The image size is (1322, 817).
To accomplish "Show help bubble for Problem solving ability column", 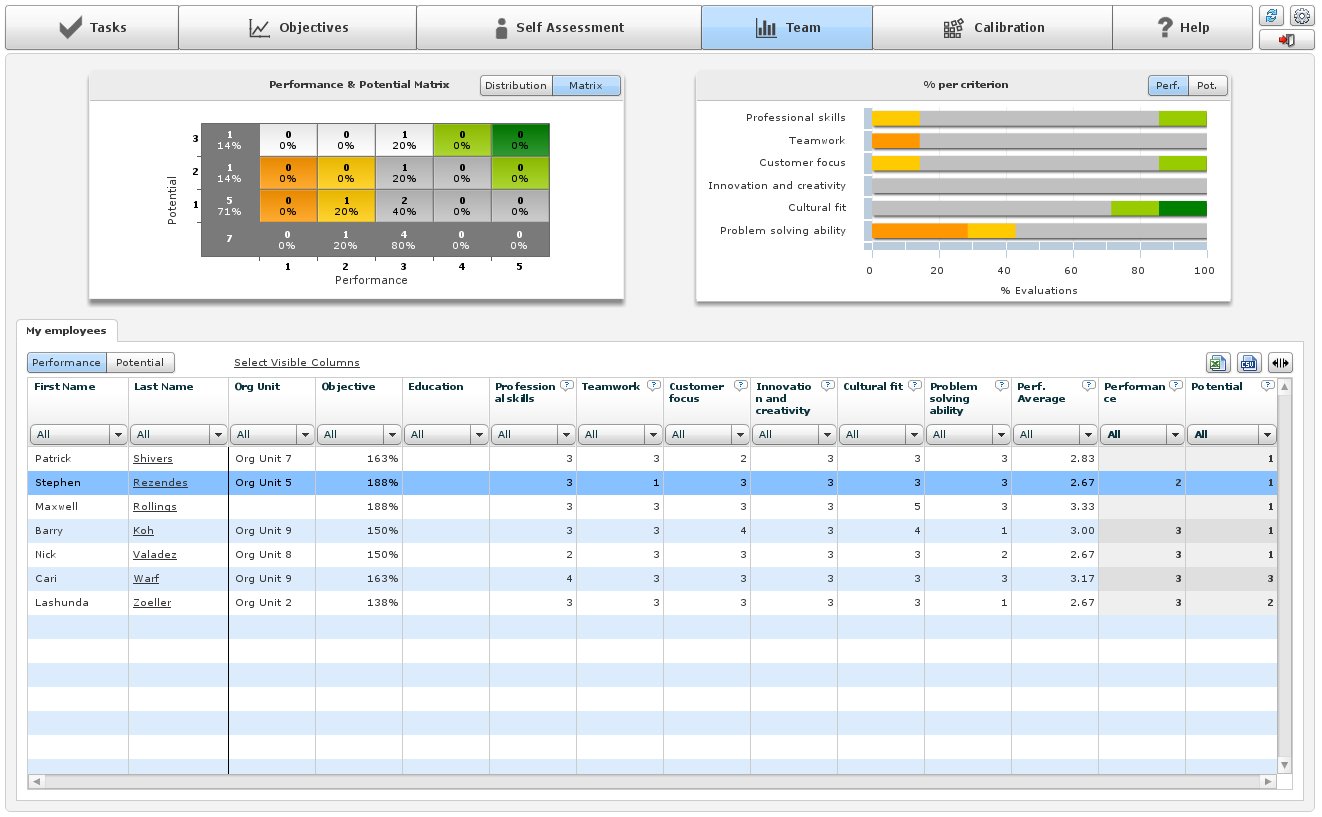I will (x=1001, y=386).
